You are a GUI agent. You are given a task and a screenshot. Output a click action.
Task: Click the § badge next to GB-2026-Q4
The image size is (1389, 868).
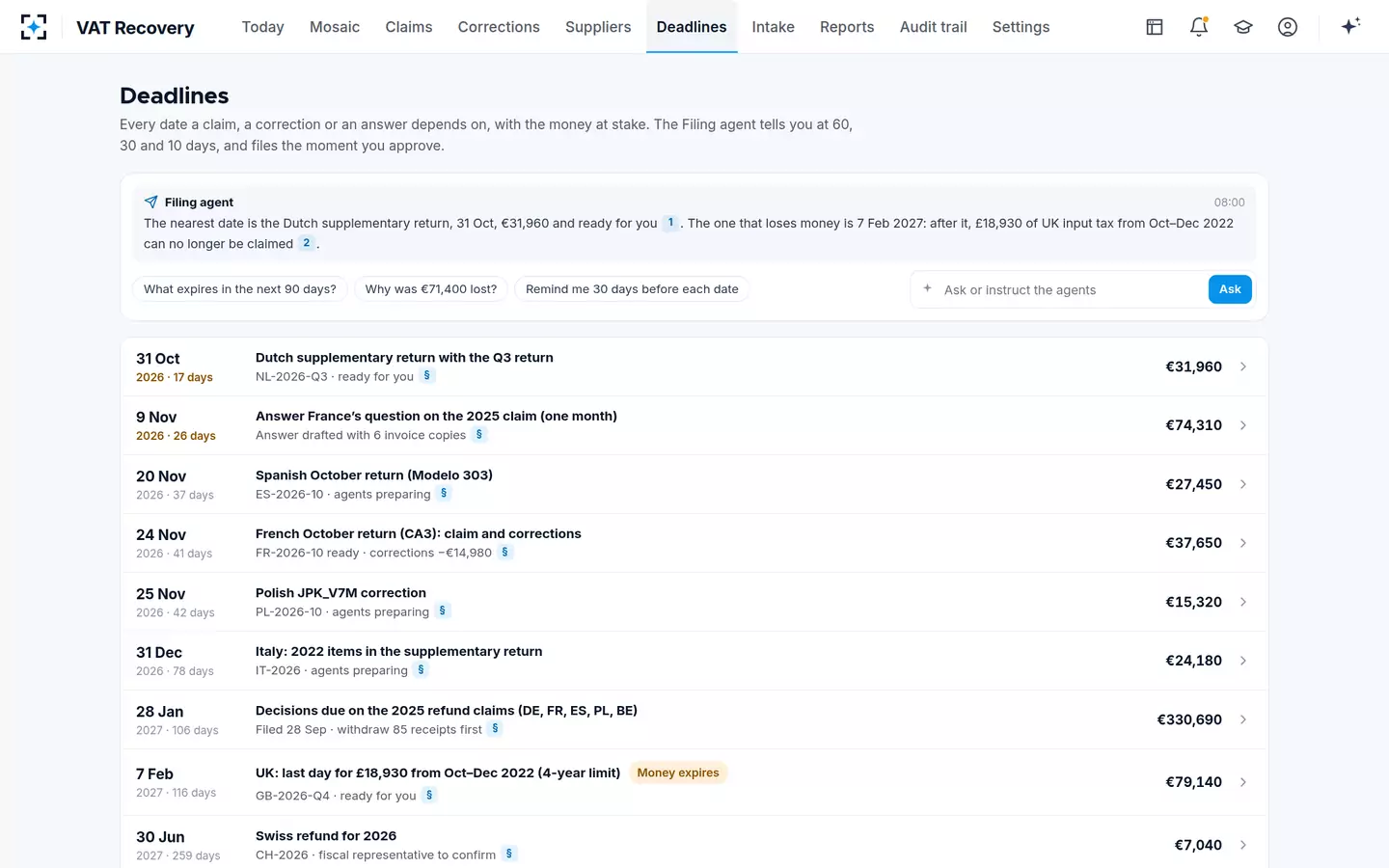(429, 795)
